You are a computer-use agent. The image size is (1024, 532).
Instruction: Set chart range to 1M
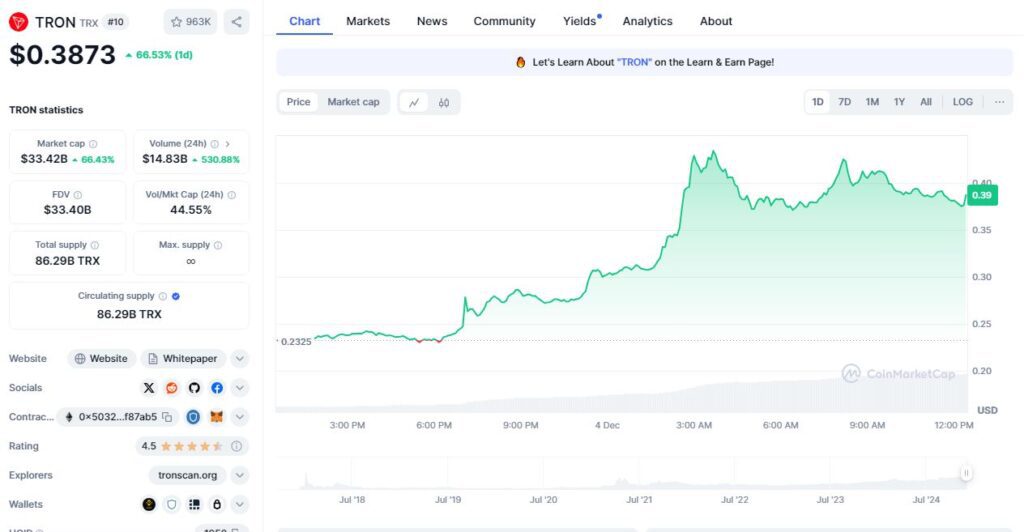tap(872, 102)
